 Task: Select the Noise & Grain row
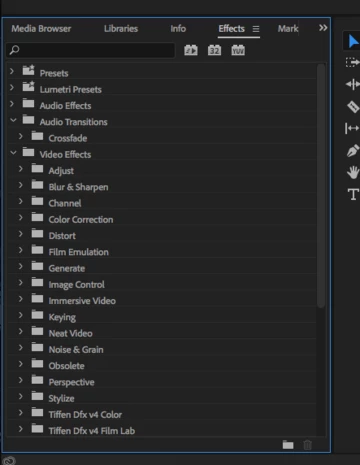(162, 349)
